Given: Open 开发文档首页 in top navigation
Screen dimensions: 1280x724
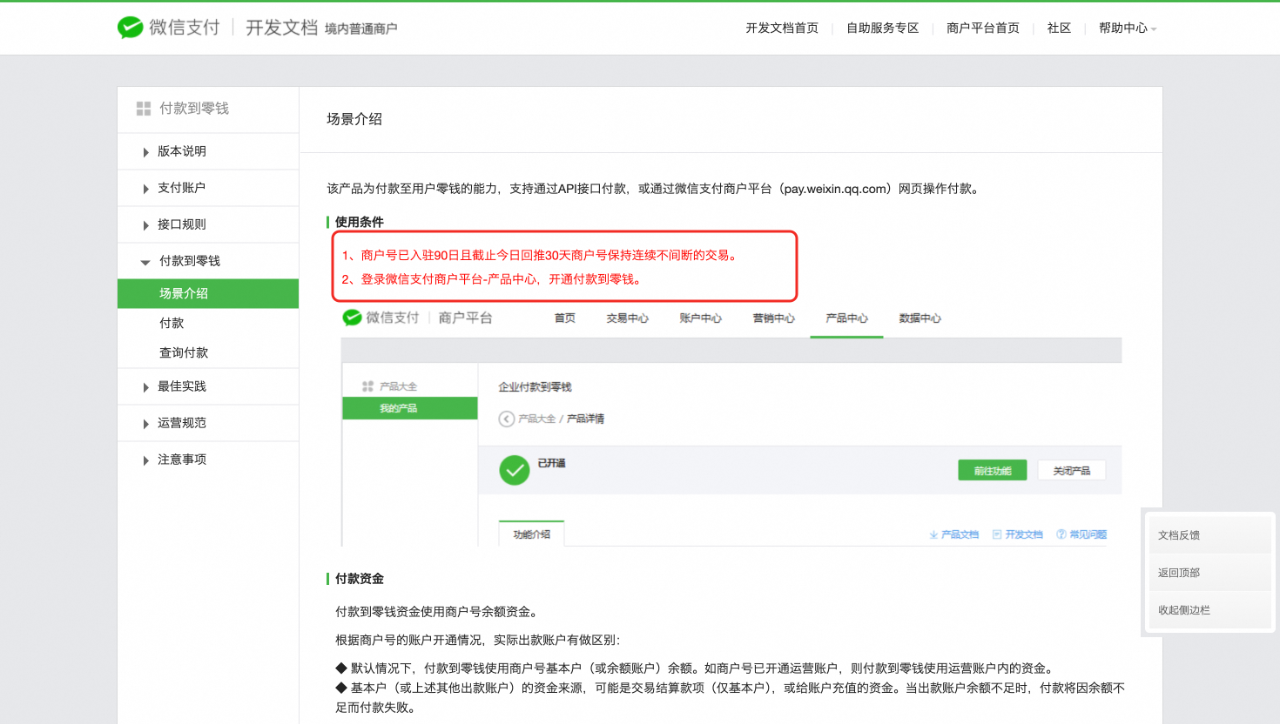Looking at the screenshot, I should point(782,28).
